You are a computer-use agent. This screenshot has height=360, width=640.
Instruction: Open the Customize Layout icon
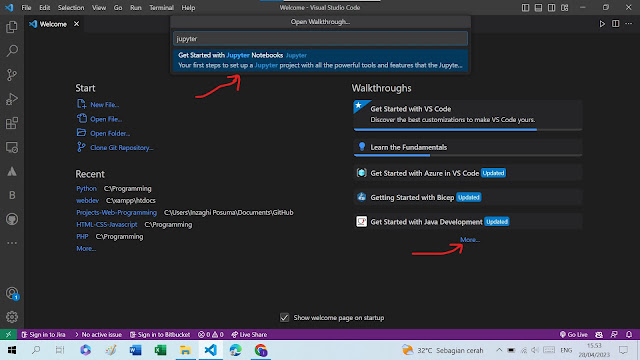(x=564, y=8)
